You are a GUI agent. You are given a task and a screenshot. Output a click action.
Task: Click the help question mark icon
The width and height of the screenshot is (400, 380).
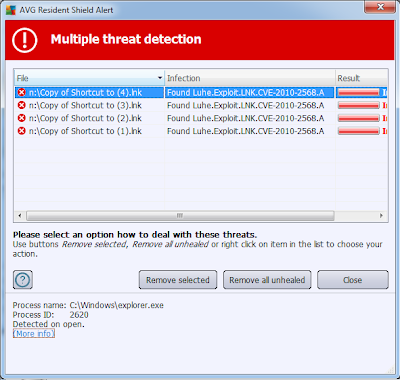point(23,280)
